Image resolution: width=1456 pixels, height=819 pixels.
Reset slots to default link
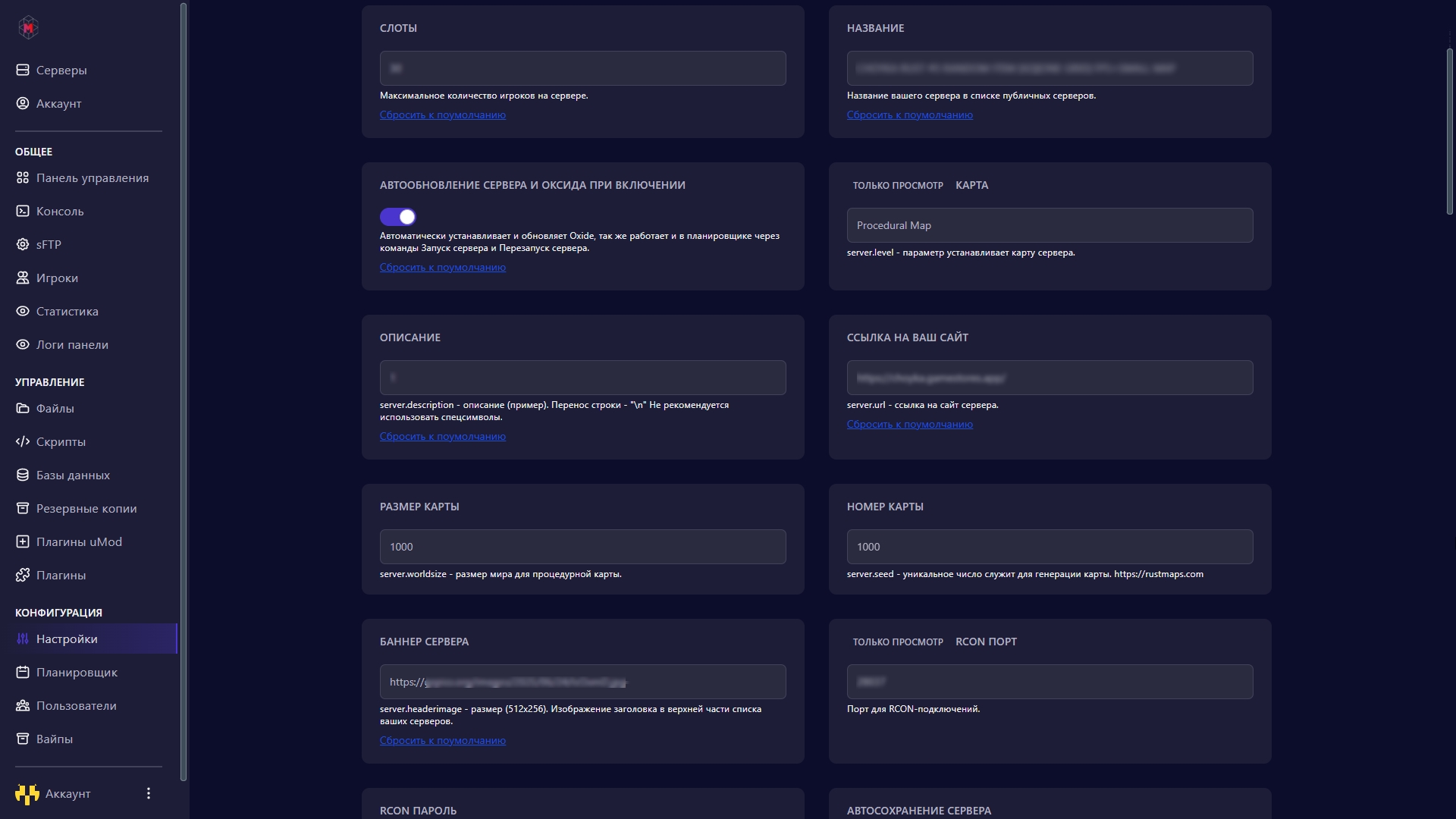click(442, 115)
